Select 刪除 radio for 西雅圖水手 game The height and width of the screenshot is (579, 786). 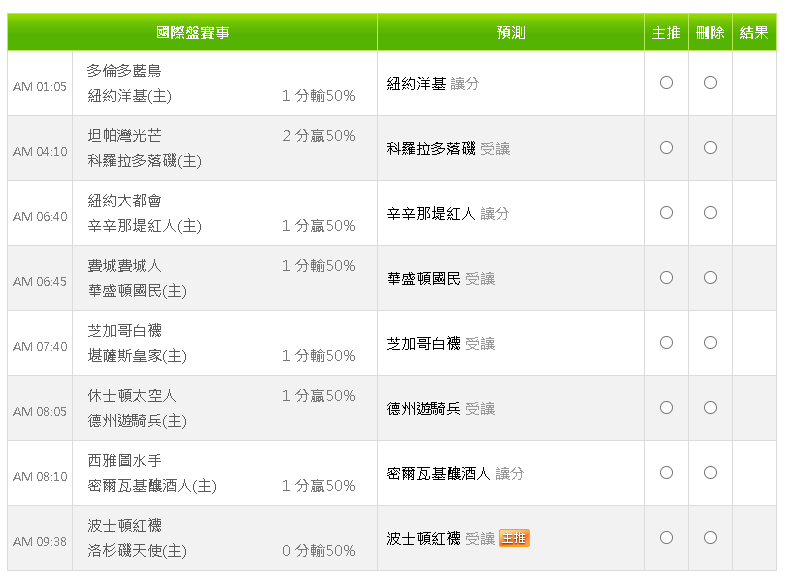[x=710, y=473]
